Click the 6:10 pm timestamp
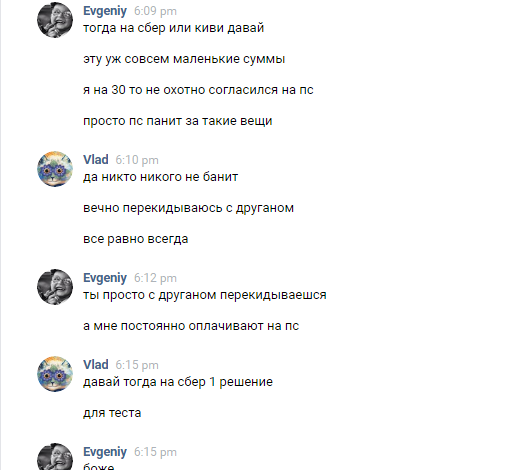 (137, 160)
